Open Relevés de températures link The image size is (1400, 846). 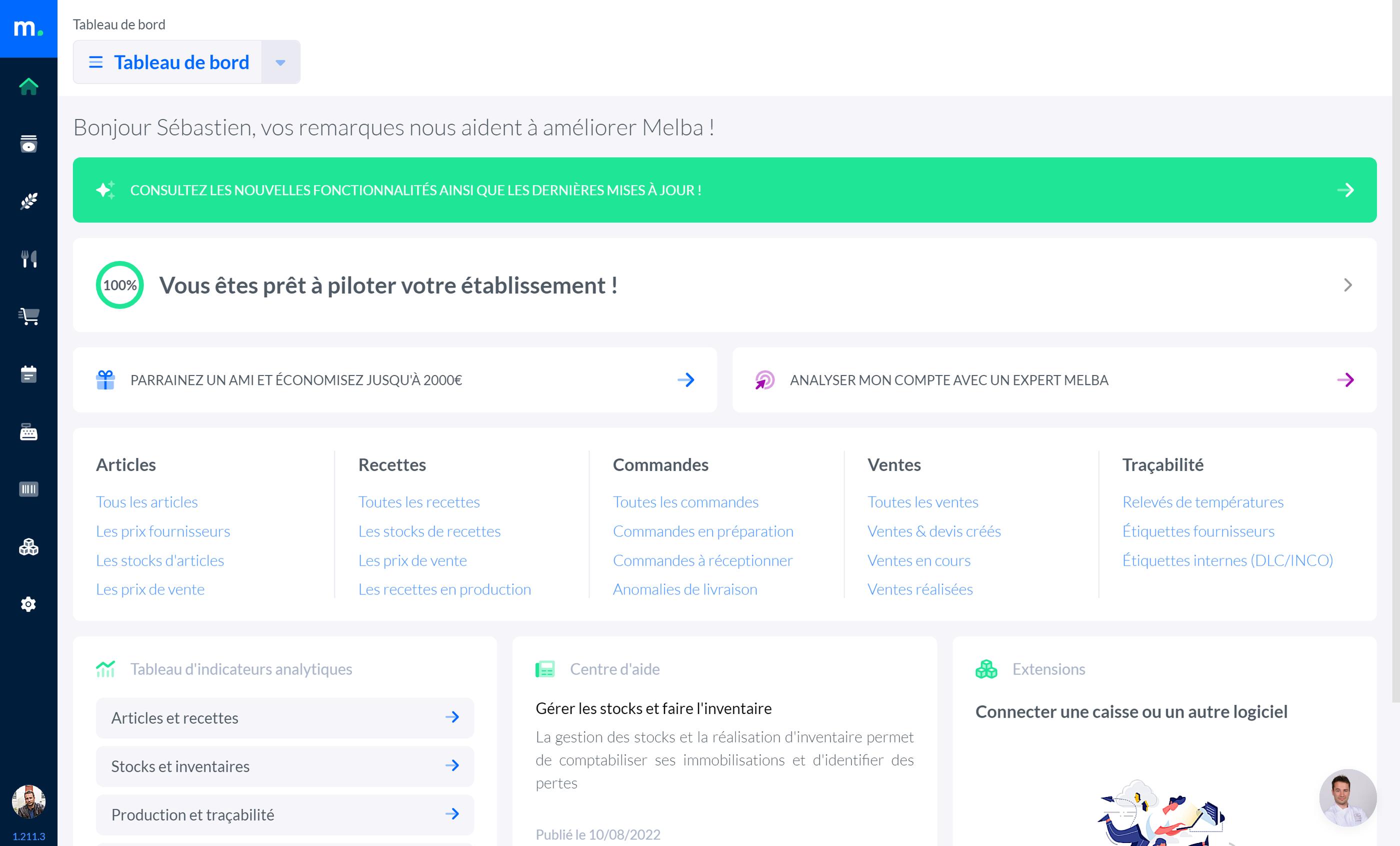pos(1203,501)
